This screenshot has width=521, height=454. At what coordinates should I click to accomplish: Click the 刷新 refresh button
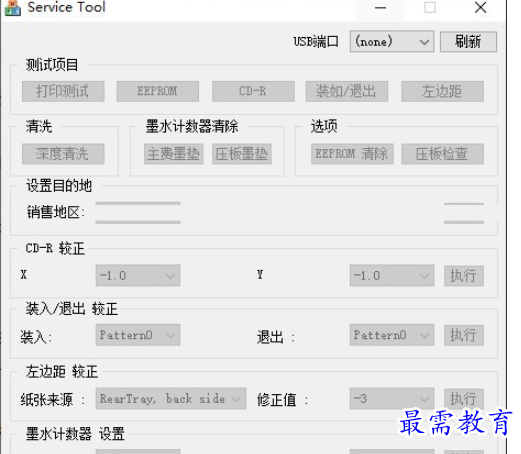pos(468,42)
